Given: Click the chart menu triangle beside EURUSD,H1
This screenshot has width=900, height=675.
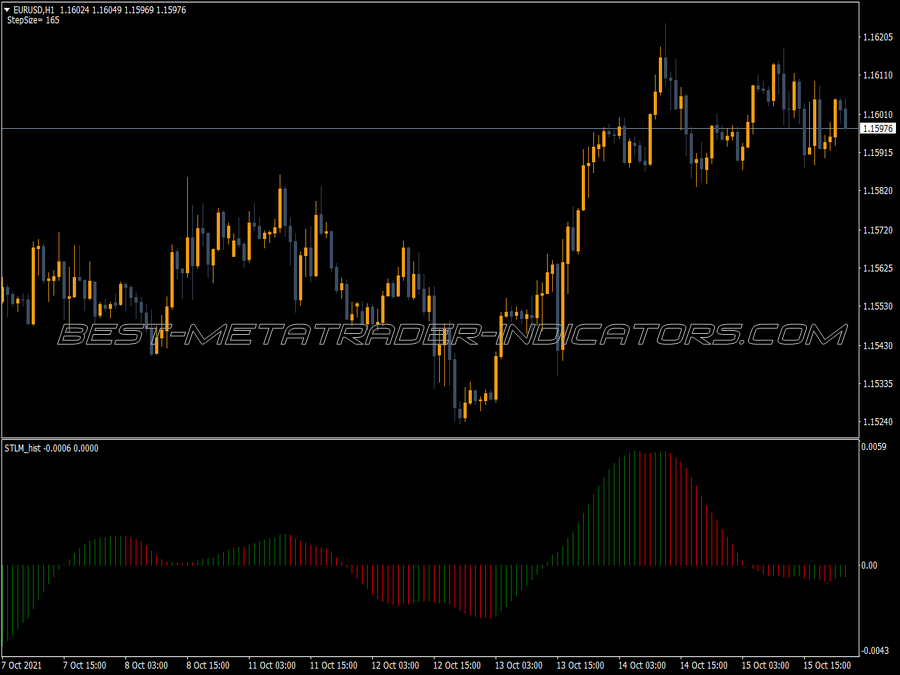Looking at the screenshot, I should 7,10.
